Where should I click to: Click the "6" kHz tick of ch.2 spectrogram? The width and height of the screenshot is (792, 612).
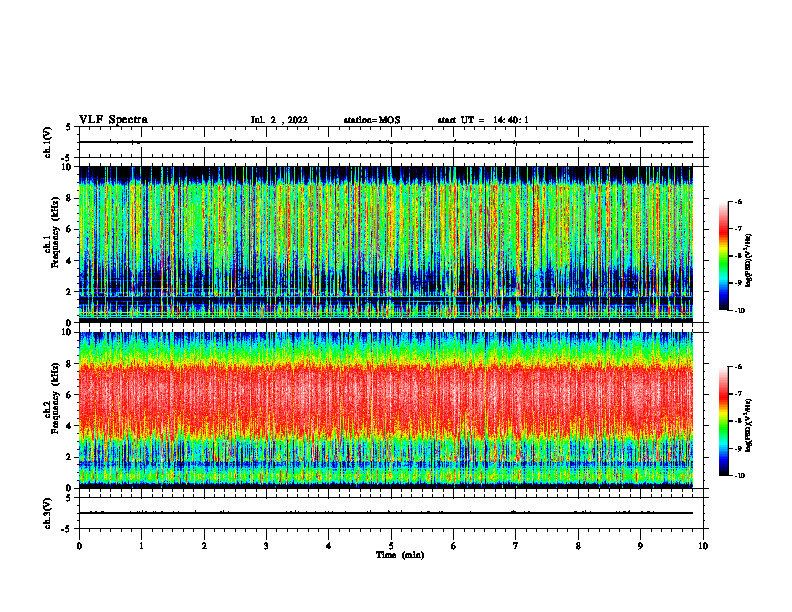coord(69,395)
